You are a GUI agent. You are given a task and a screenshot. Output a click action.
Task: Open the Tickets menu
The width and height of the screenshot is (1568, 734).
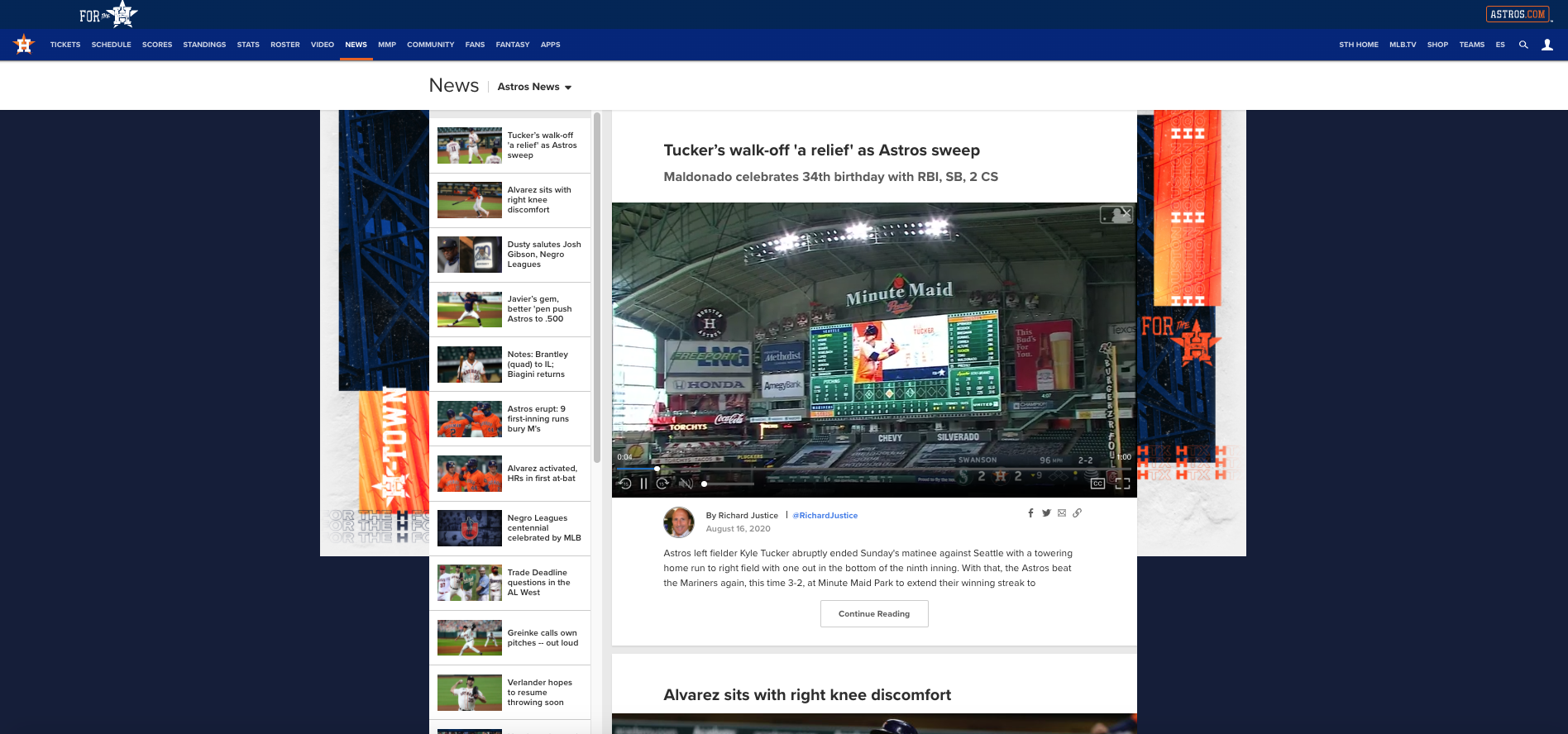(x=65, y=45)
